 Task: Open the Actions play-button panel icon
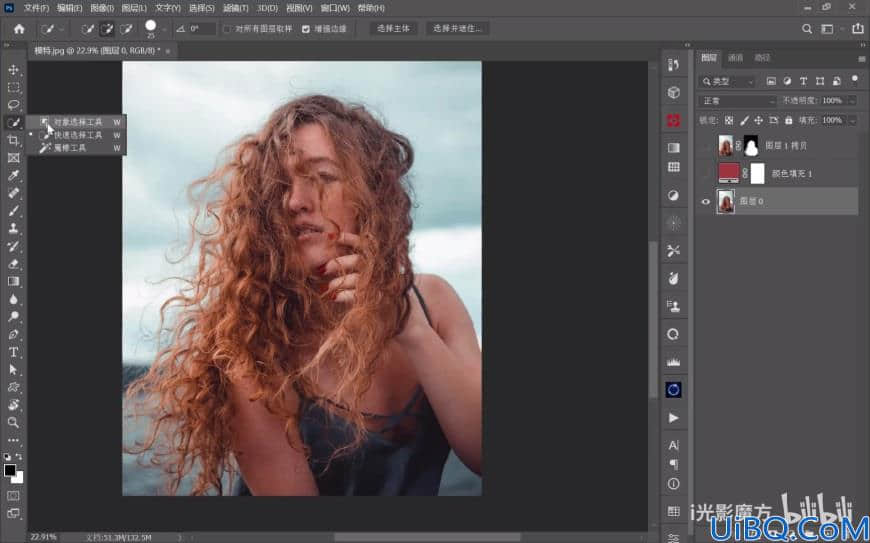coord(674,418)
